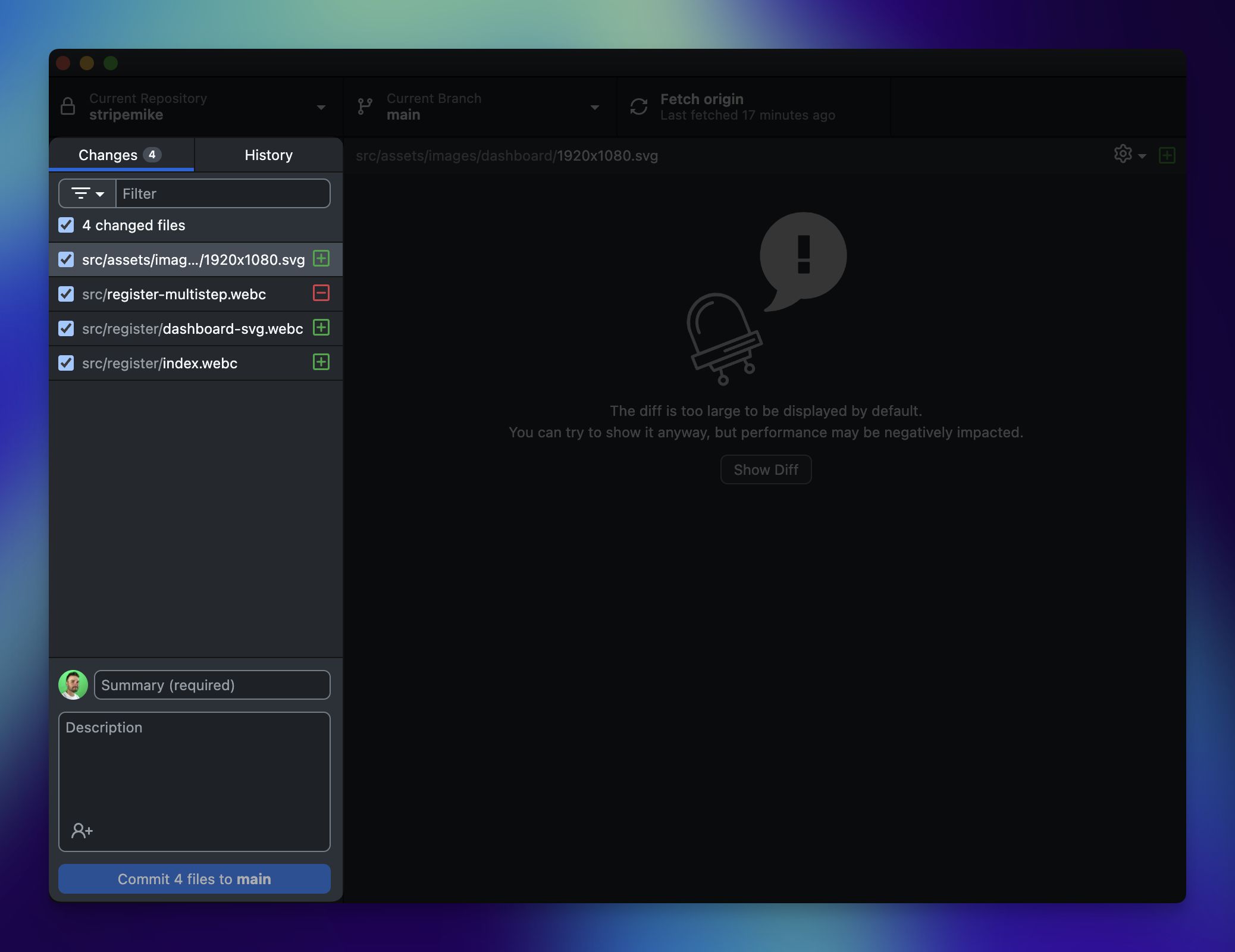Select the src/register/dashboard-svg.webc row

pos(196,328)
